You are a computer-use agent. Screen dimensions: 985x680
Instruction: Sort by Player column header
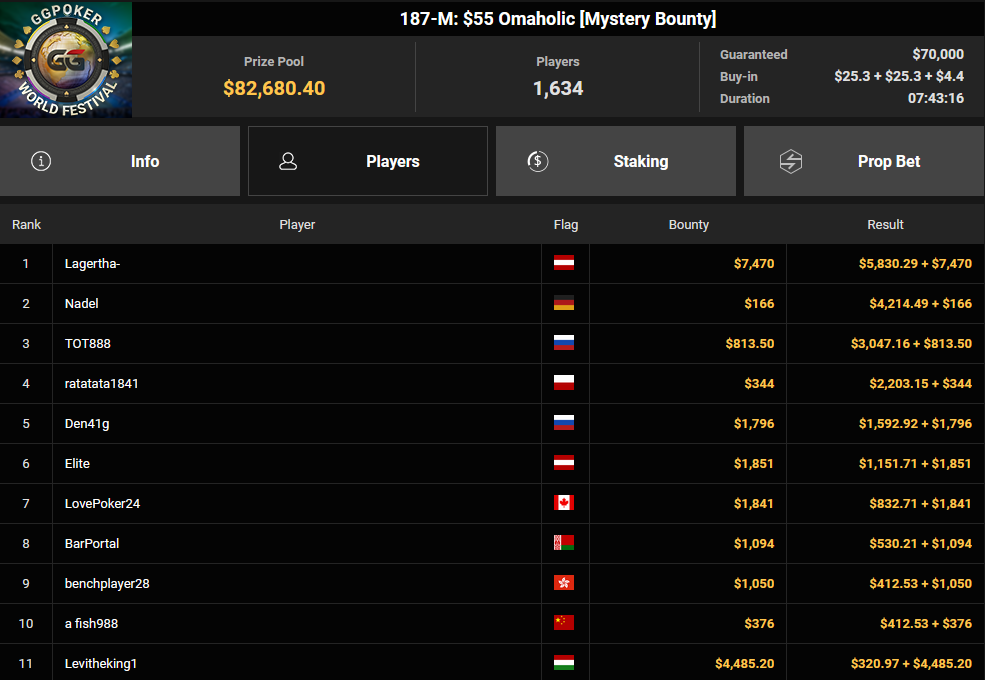(x=297, y=224)
